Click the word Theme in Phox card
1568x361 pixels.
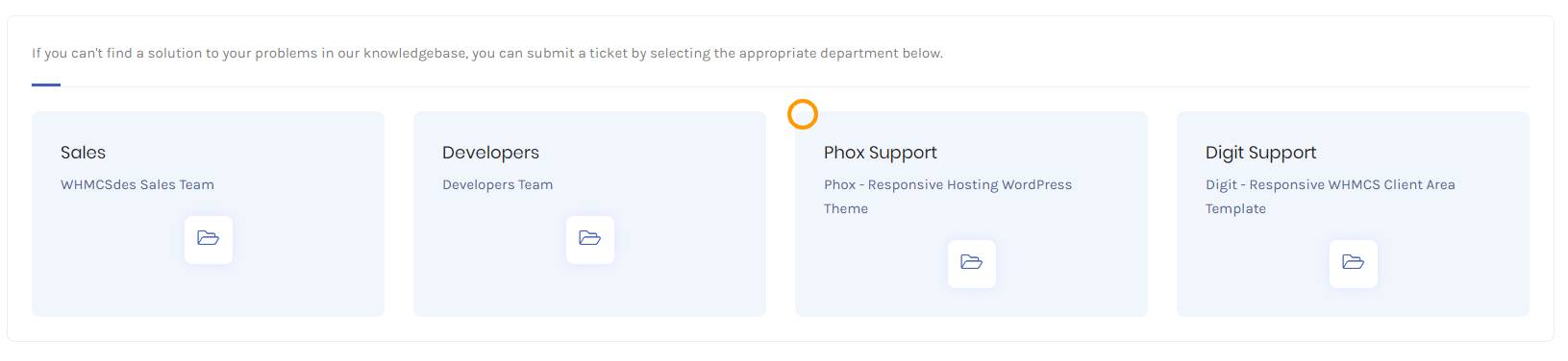[846, 208]
